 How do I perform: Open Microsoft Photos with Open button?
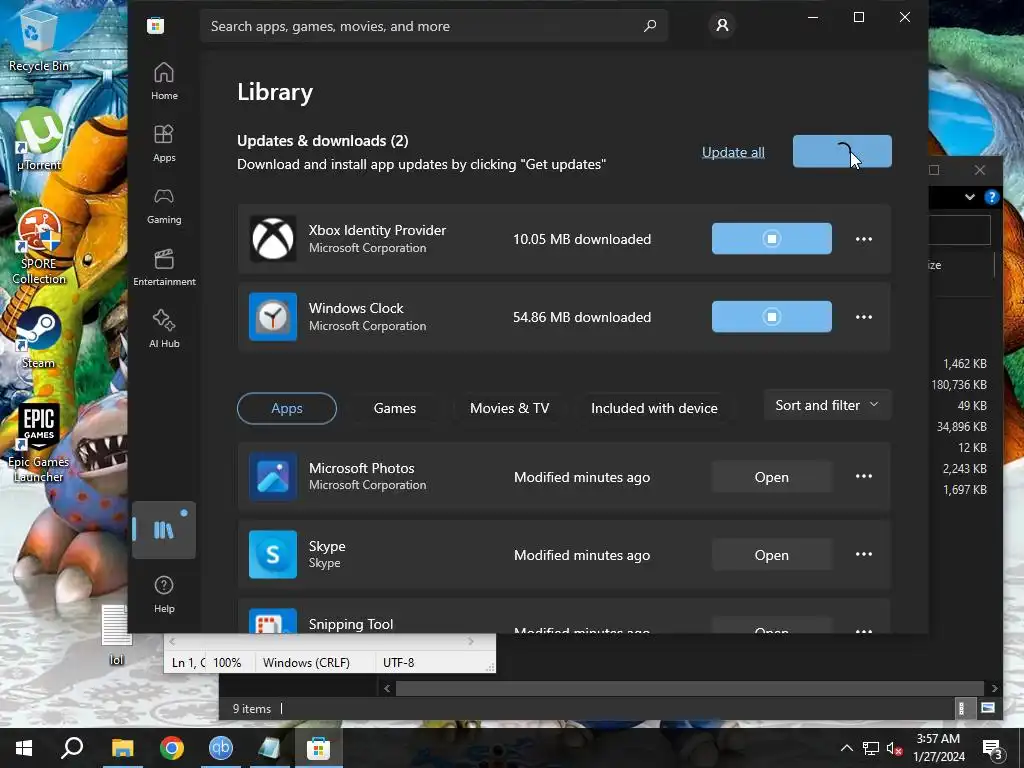click(771, 477)
